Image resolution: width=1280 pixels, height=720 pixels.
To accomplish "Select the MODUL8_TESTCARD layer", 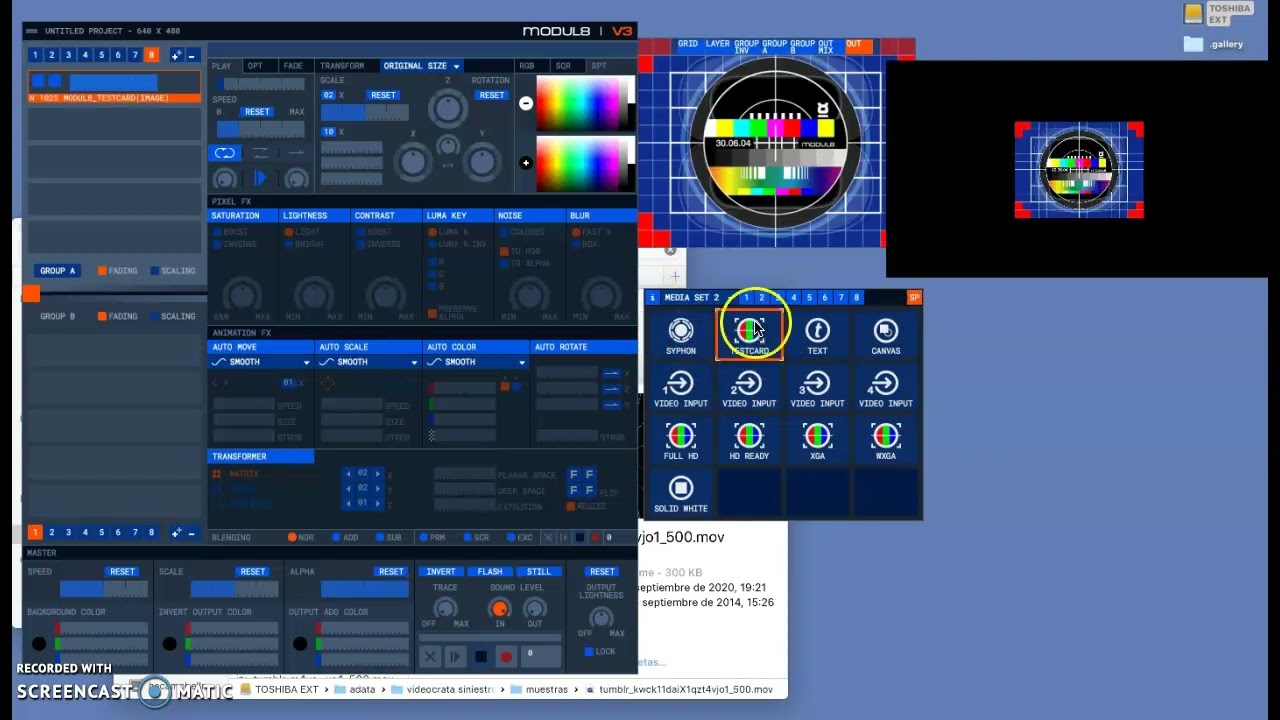I will click(114, 87).
